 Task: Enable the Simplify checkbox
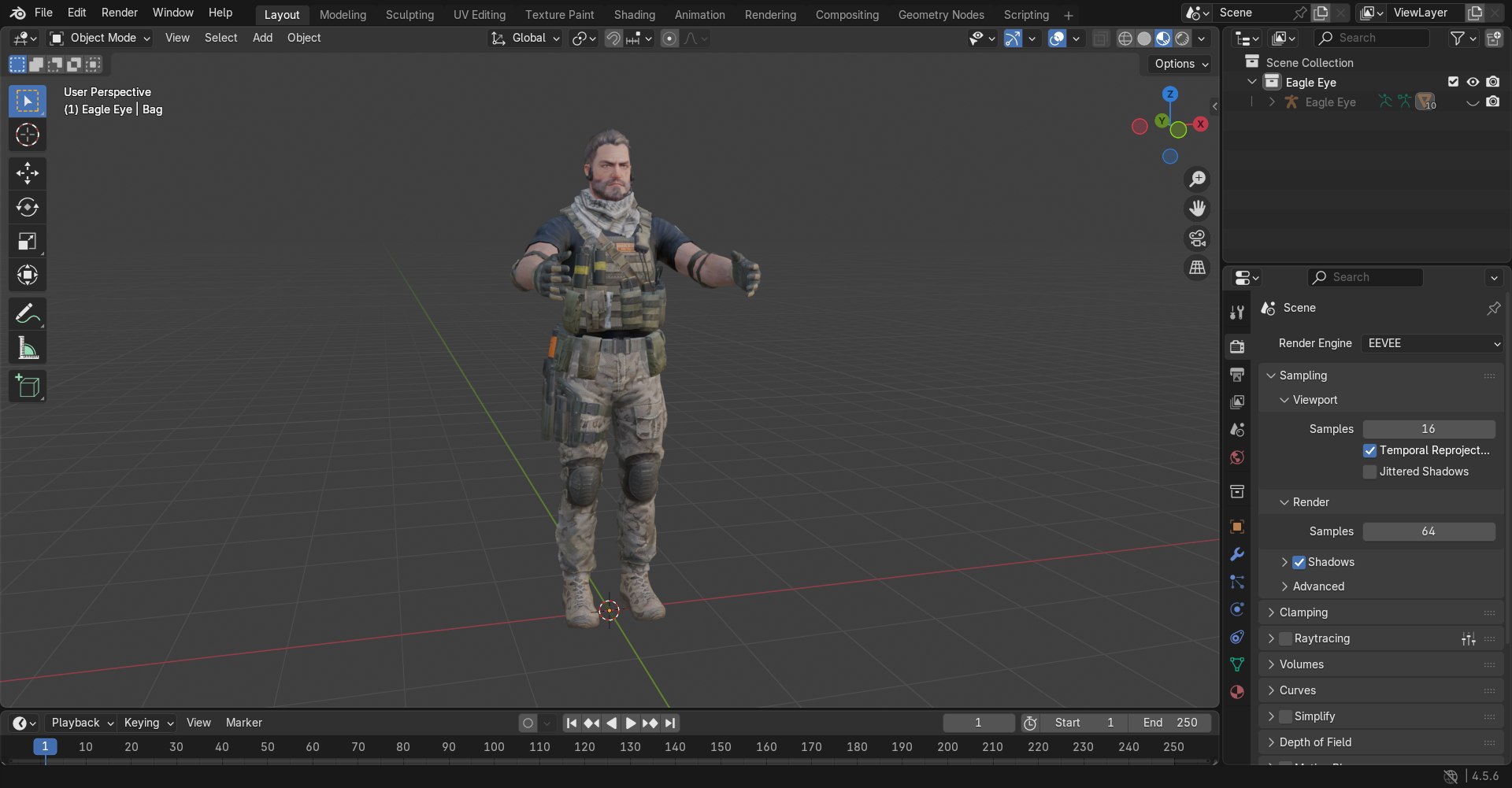(x=1286, y=716)
